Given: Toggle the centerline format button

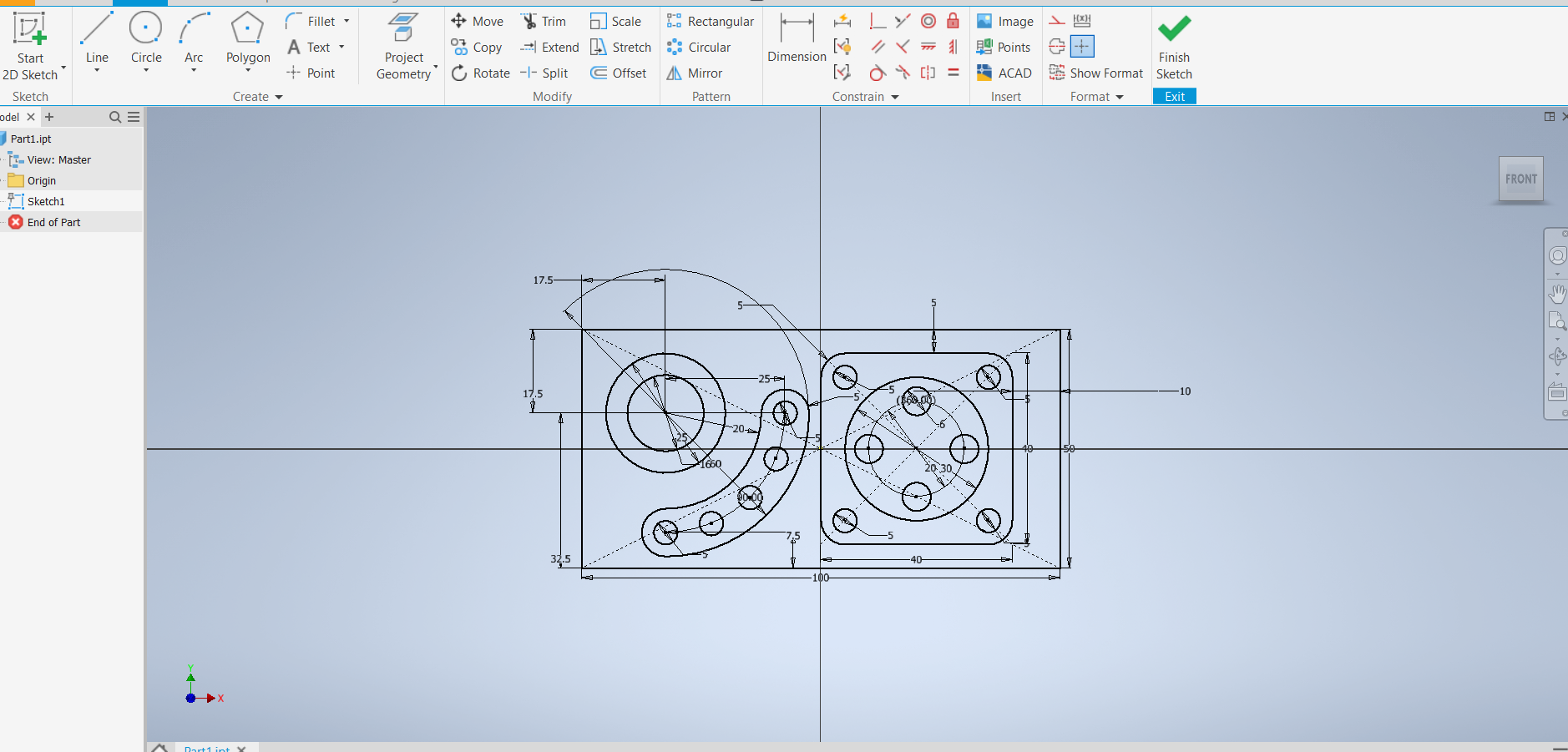Looking at the screenshot, I should [x=1057, y=47].
